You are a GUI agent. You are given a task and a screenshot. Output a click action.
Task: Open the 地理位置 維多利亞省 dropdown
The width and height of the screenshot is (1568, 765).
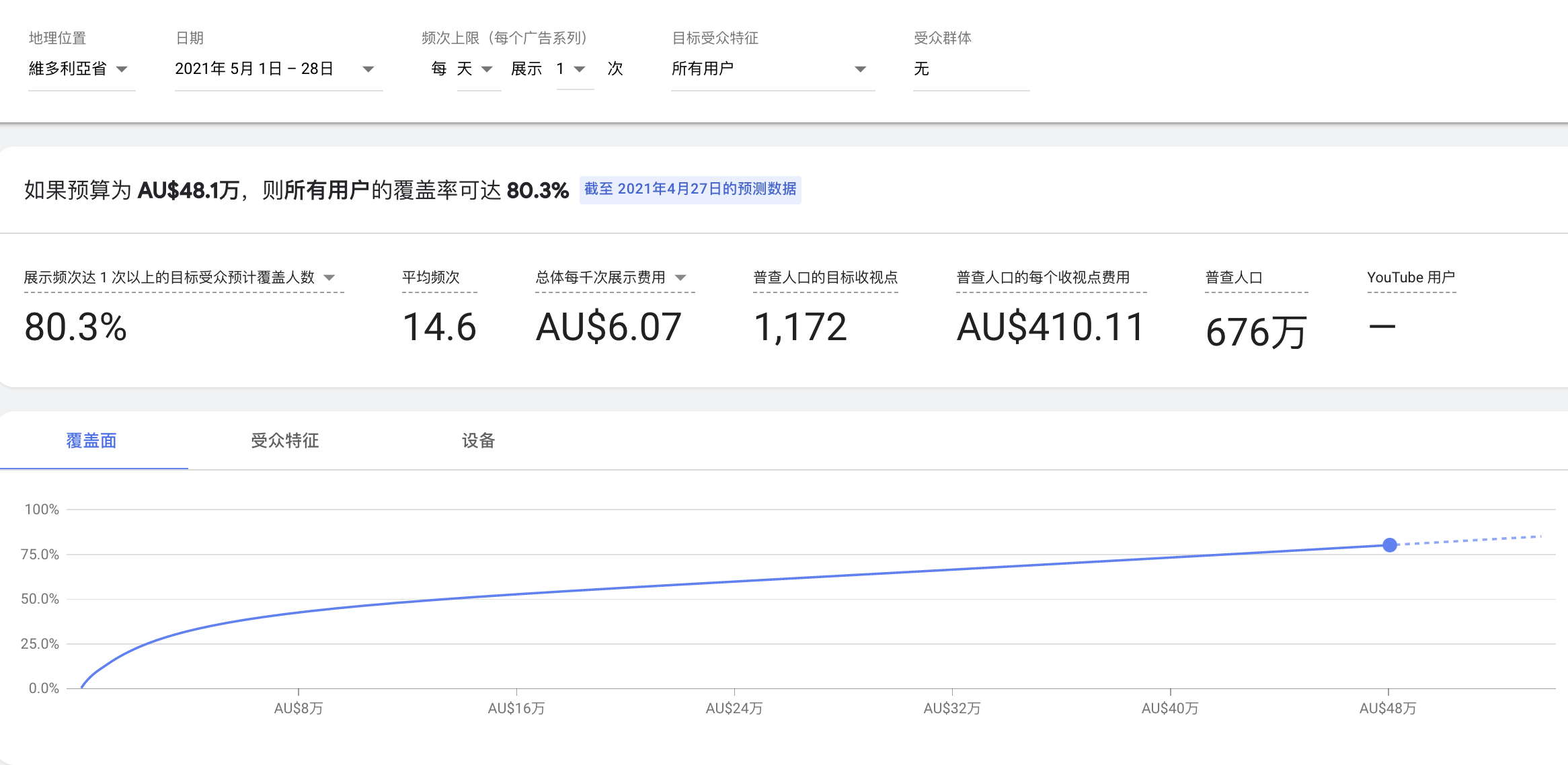tap(81, 69)
